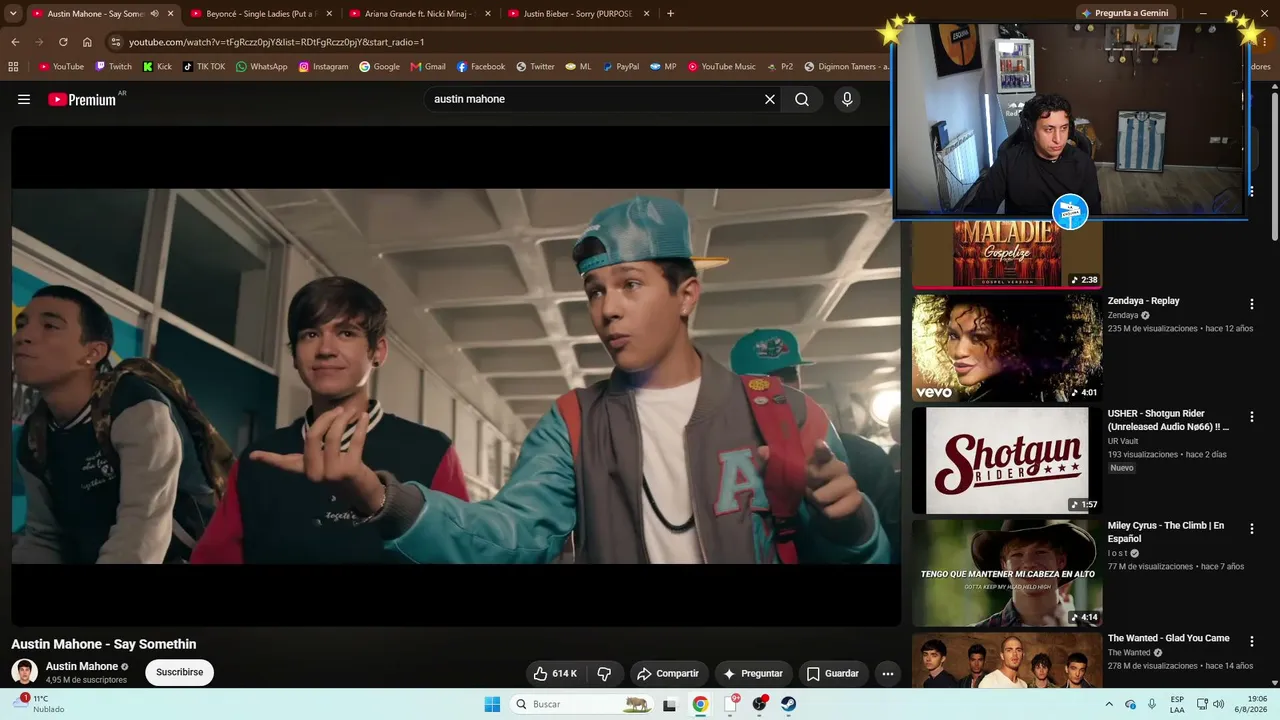Open the Digimon Tamers bookmark

click(x=846, y=67)
